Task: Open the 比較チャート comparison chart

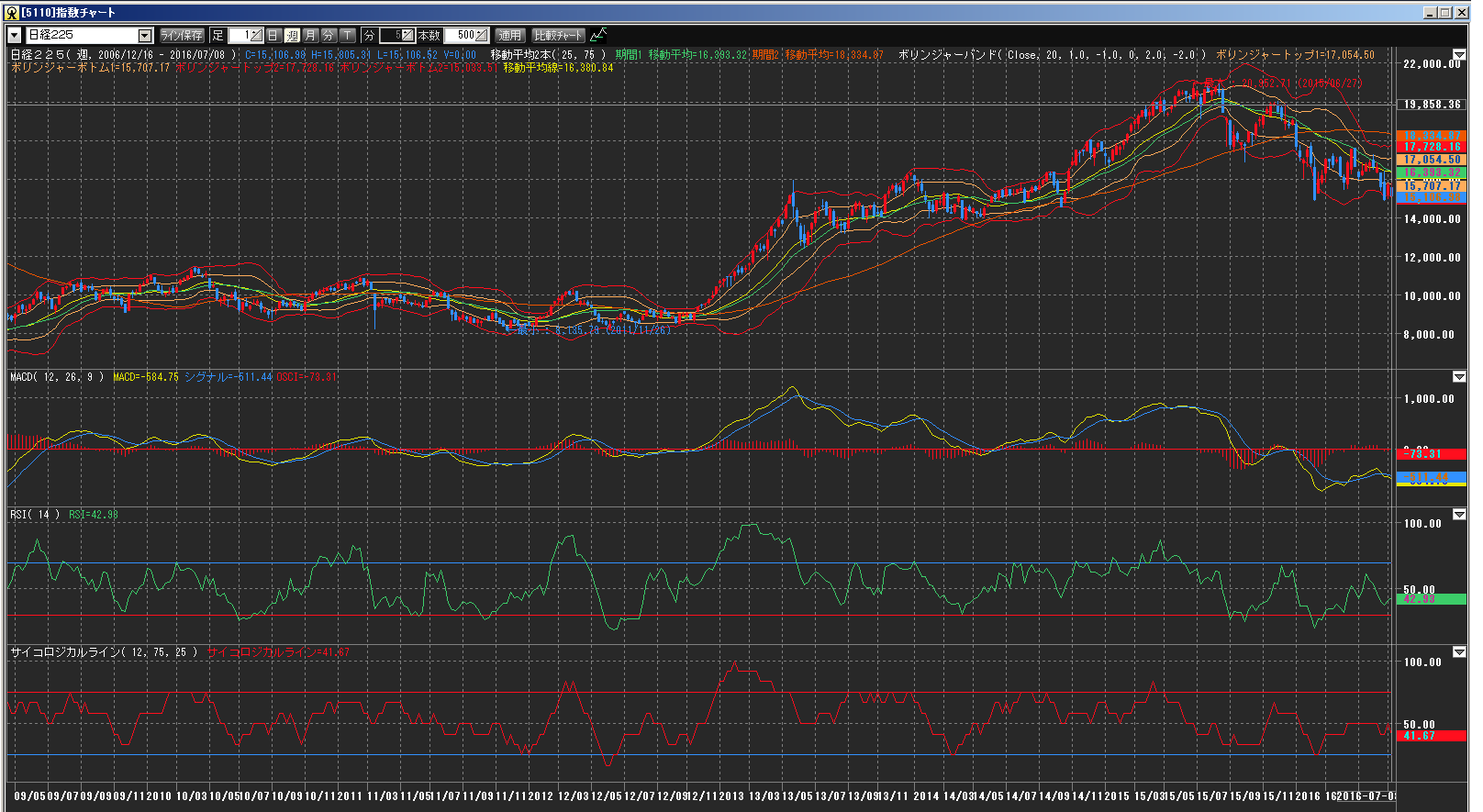Action: point(558,36)
